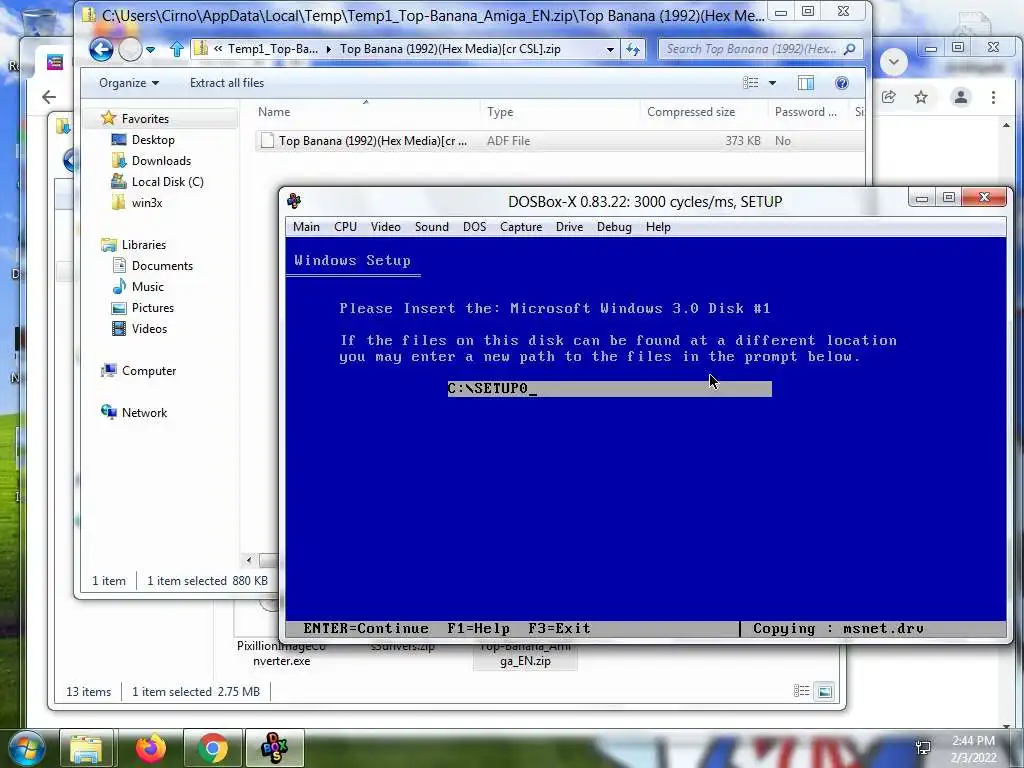The width and height of the screenshot is (1024, 768).
Task: Select the Music library
Action: 148,287
